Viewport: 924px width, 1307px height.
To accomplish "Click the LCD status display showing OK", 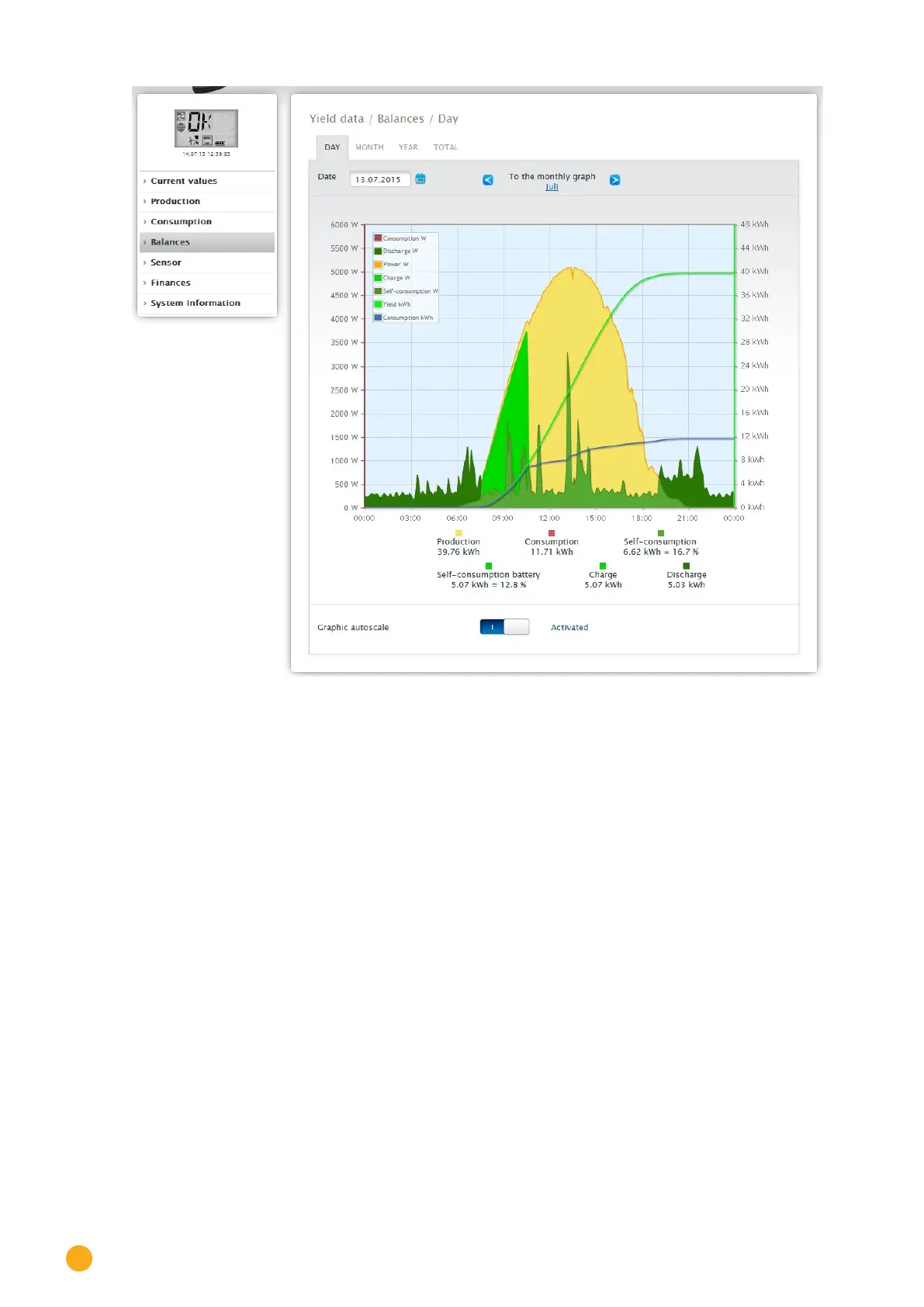I will [x=206, y=129].
